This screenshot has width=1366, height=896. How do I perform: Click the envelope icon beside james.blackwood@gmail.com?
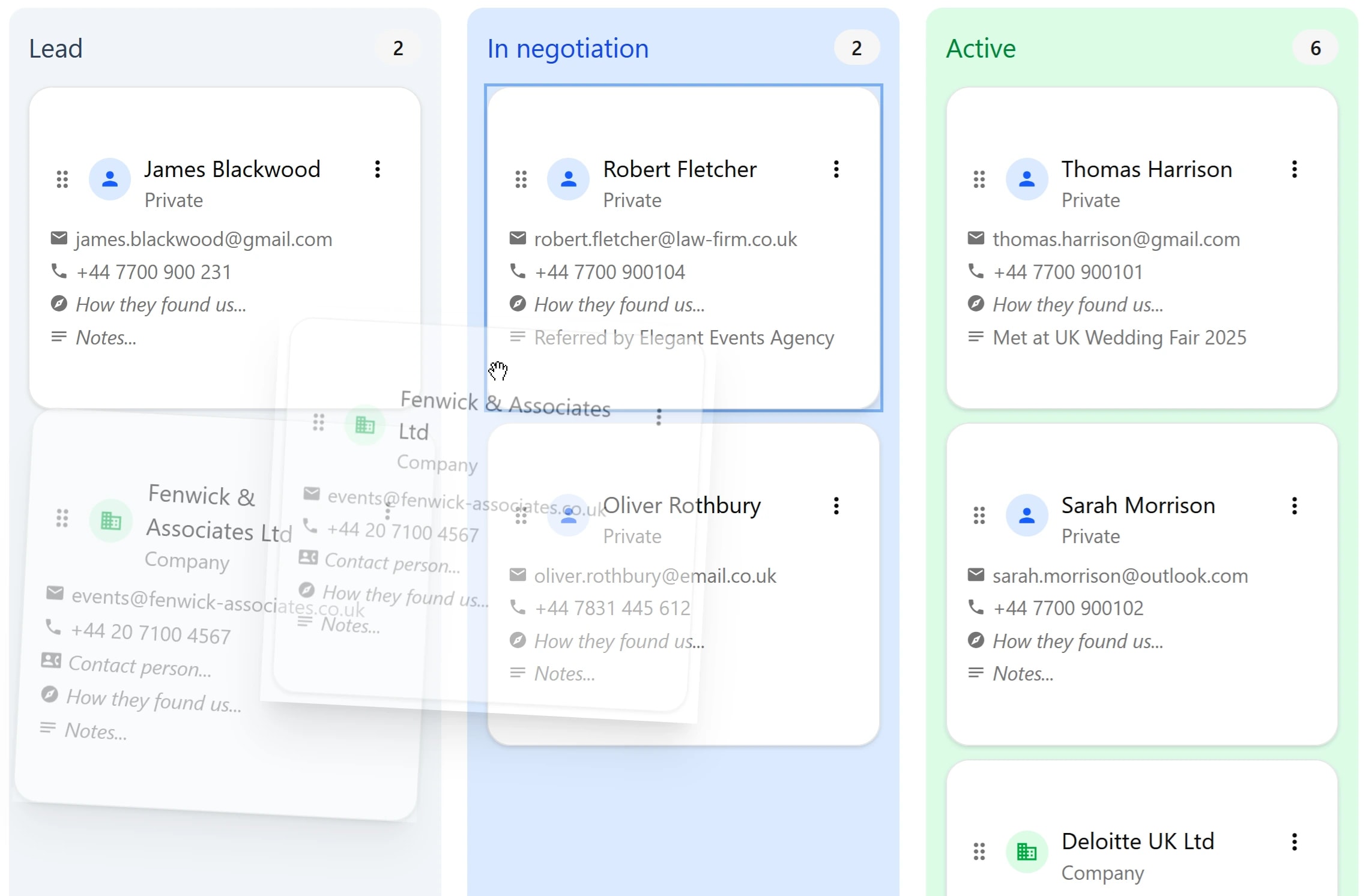click(59, 238)
